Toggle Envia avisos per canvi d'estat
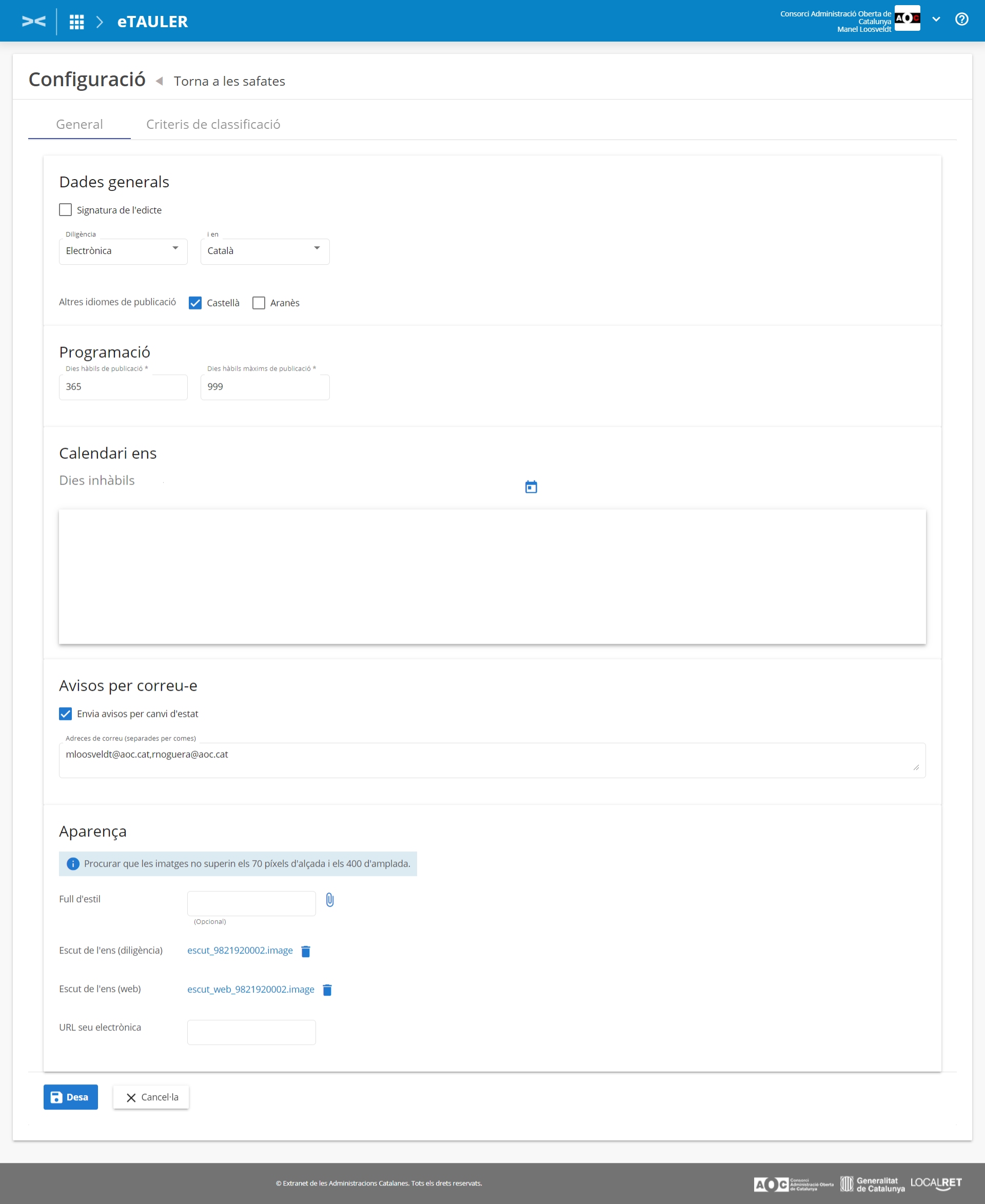The width and height of the screenshot is (985, 1204). click(65, 714)
